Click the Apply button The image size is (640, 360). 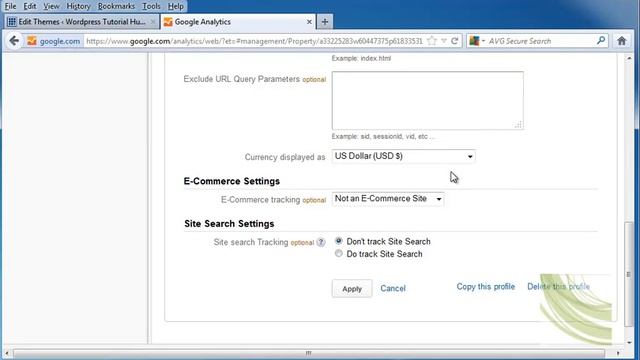pyautogui.click(x=352, y=289)
